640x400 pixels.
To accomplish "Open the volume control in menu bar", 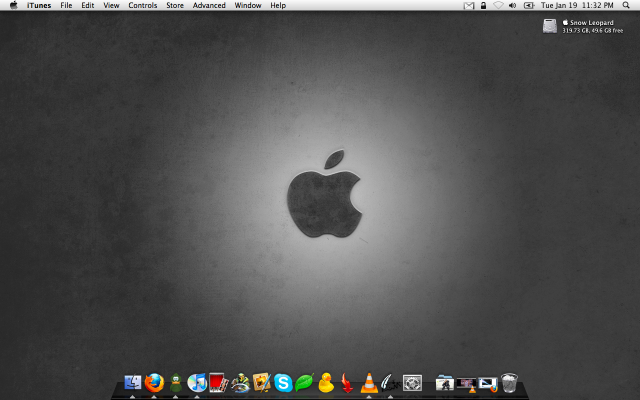I will coord(513,5).
